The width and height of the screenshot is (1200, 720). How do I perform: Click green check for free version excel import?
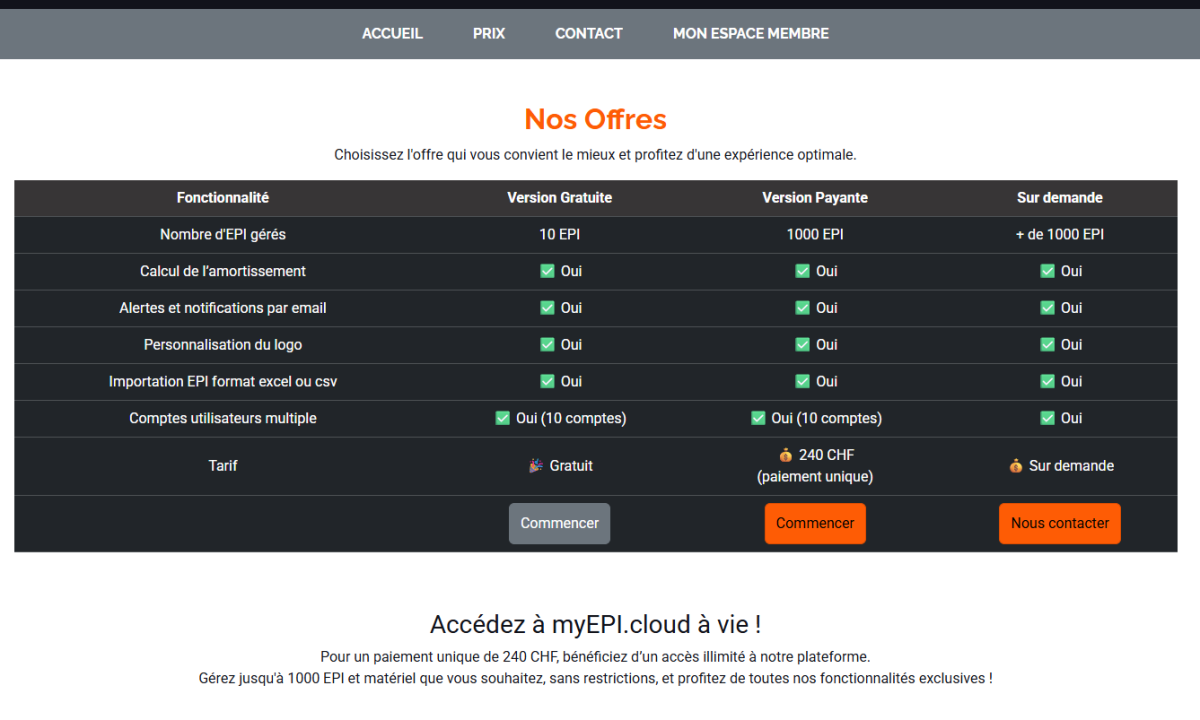[x=547, y=381]
